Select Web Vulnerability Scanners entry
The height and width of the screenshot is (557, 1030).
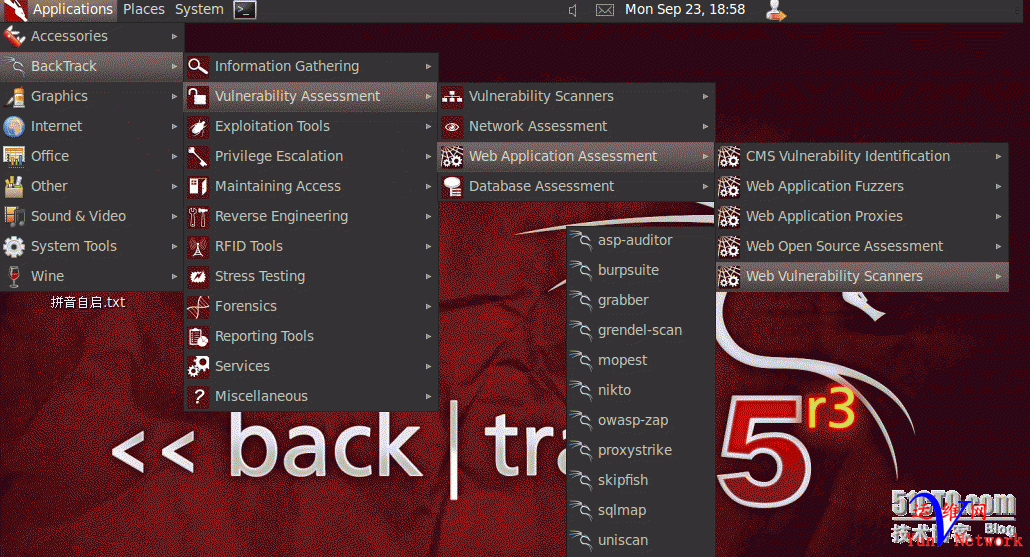point(862,277)
